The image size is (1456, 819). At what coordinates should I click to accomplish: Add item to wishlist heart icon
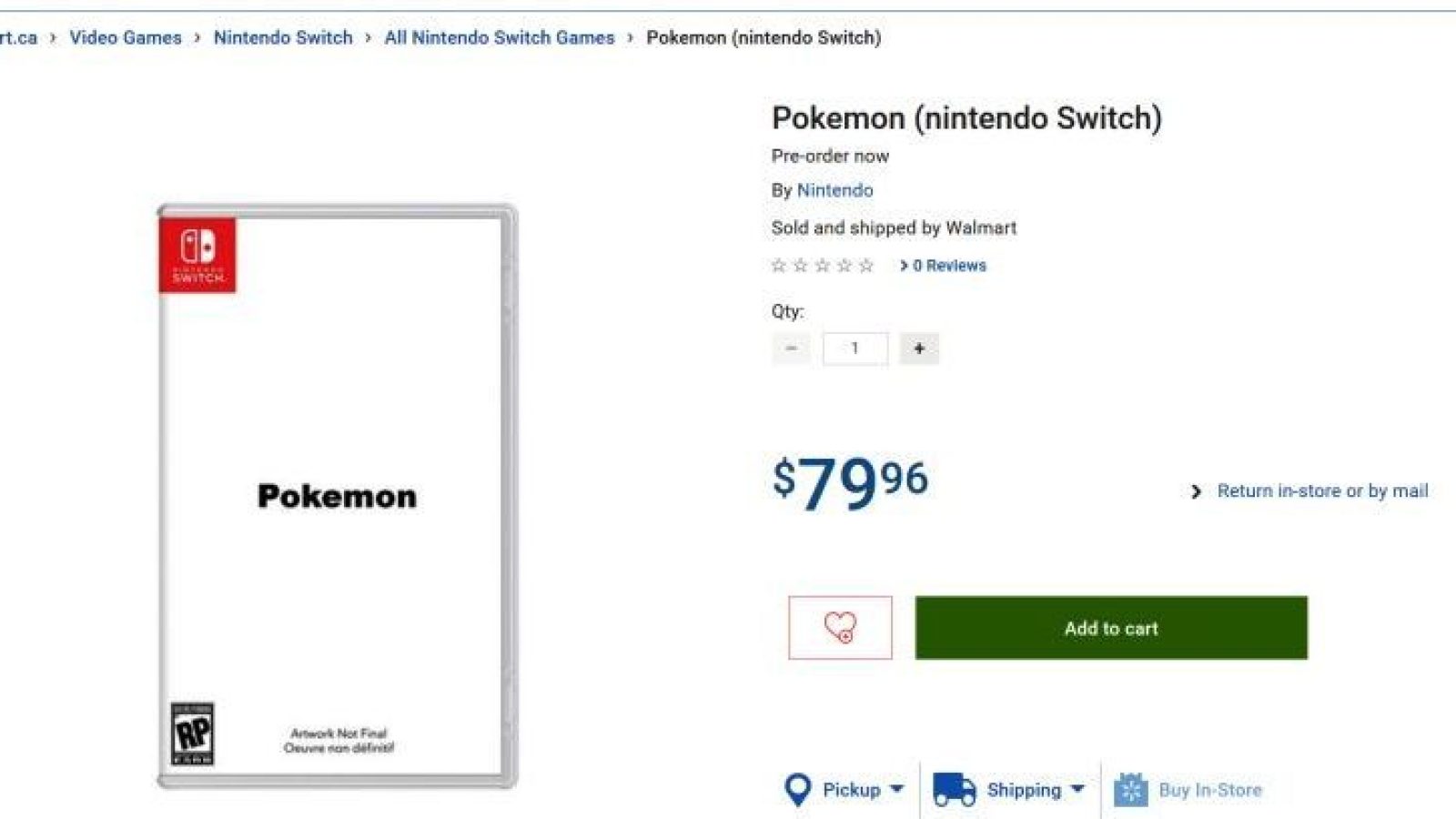tap(840, 627)
